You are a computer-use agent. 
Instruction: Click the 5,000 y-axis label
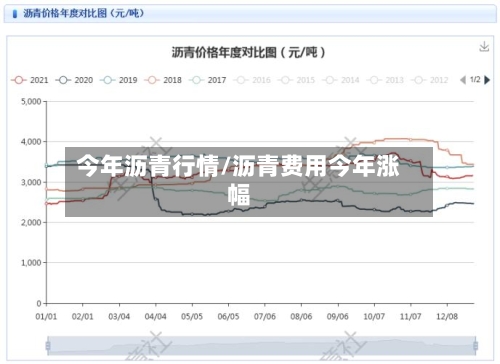point(31,101)
